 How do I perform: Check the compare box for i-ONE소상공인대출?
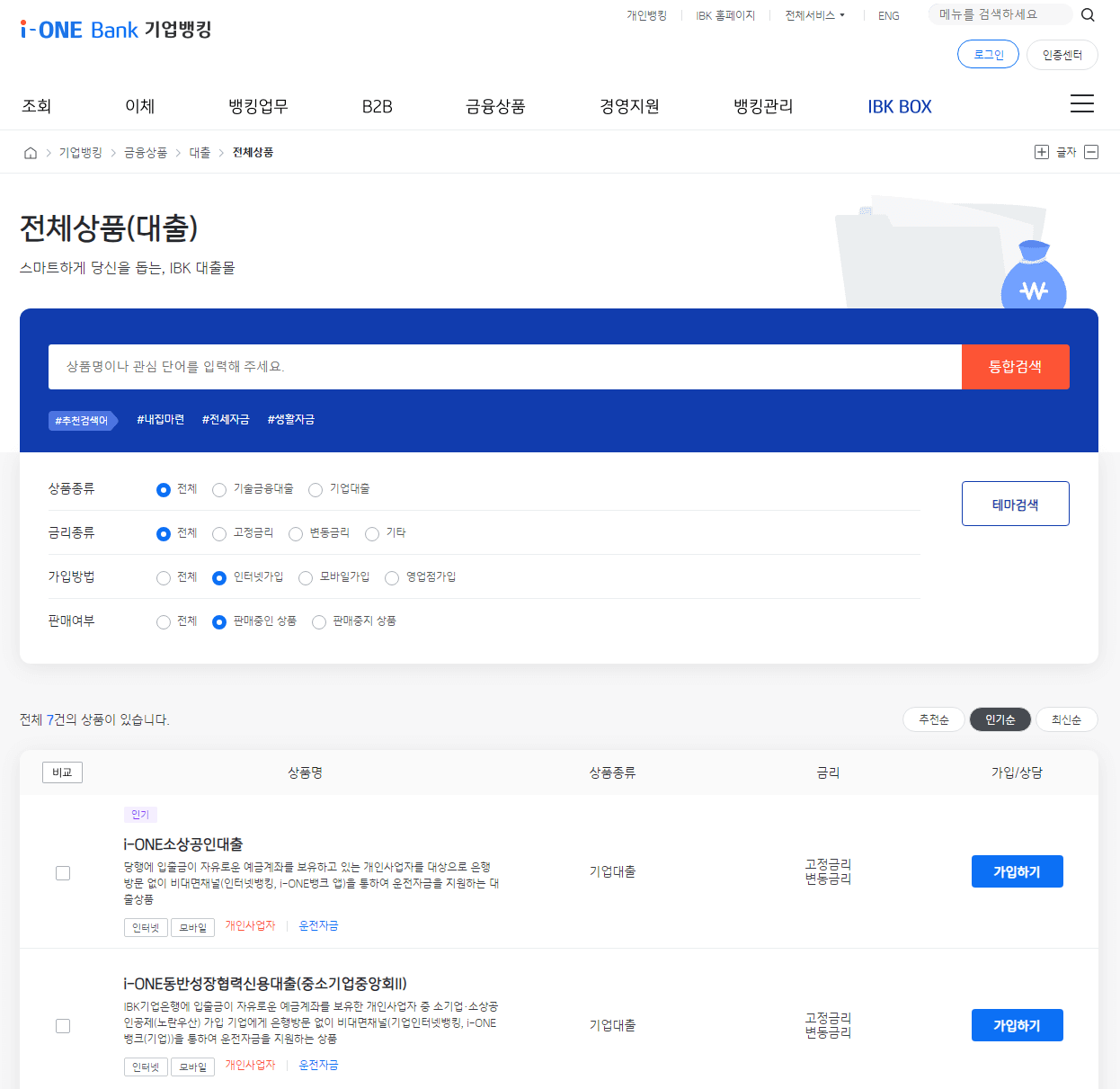(62, 872)
